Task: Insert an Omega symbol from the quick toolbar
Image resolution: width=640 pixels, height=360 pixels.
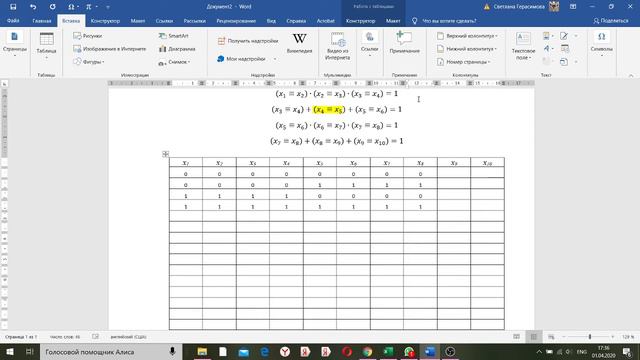Action: (x=71, y=7)
